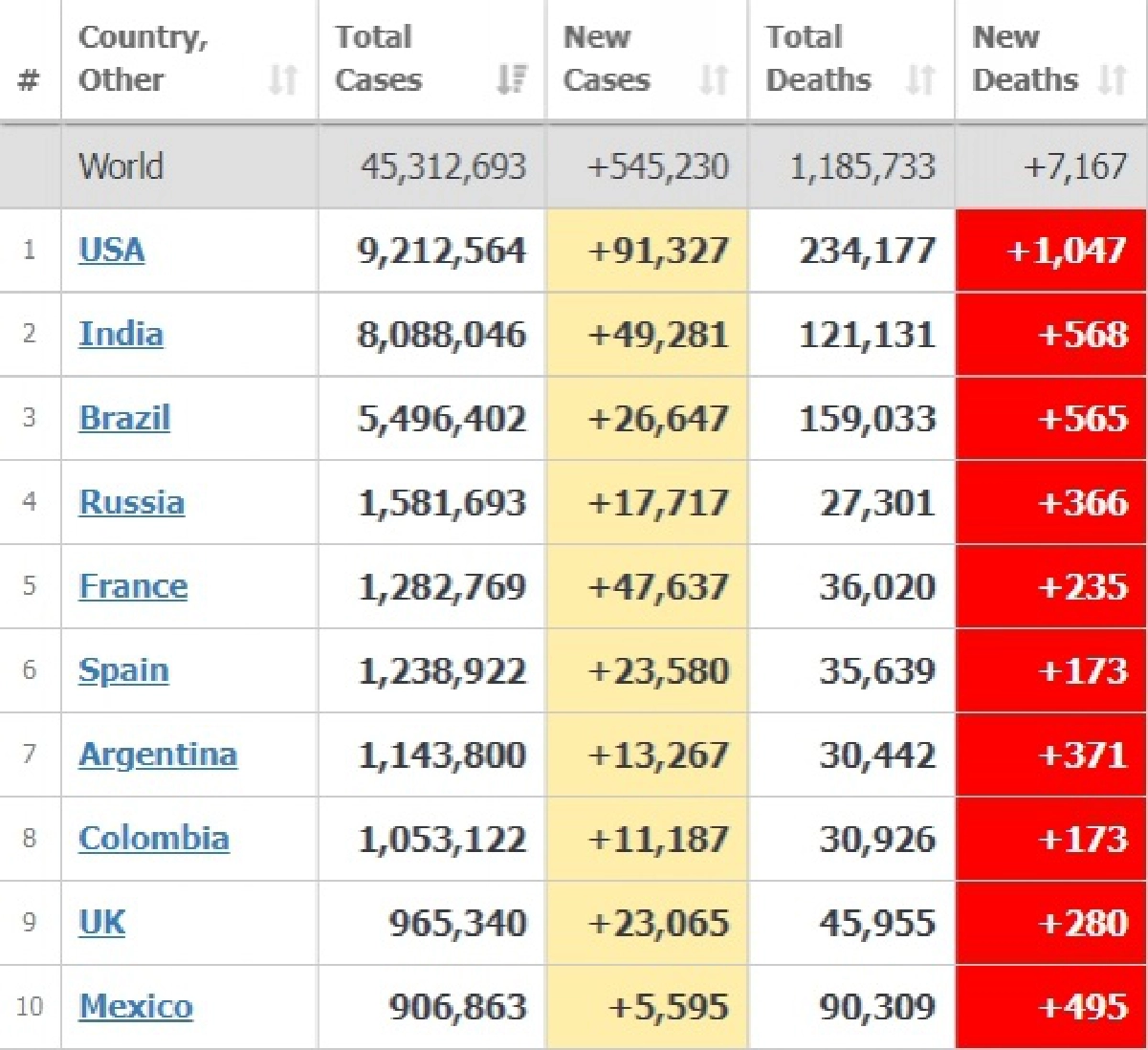
Task: Open the India country page
Action: pyautogui.click(x=121, y=335)
